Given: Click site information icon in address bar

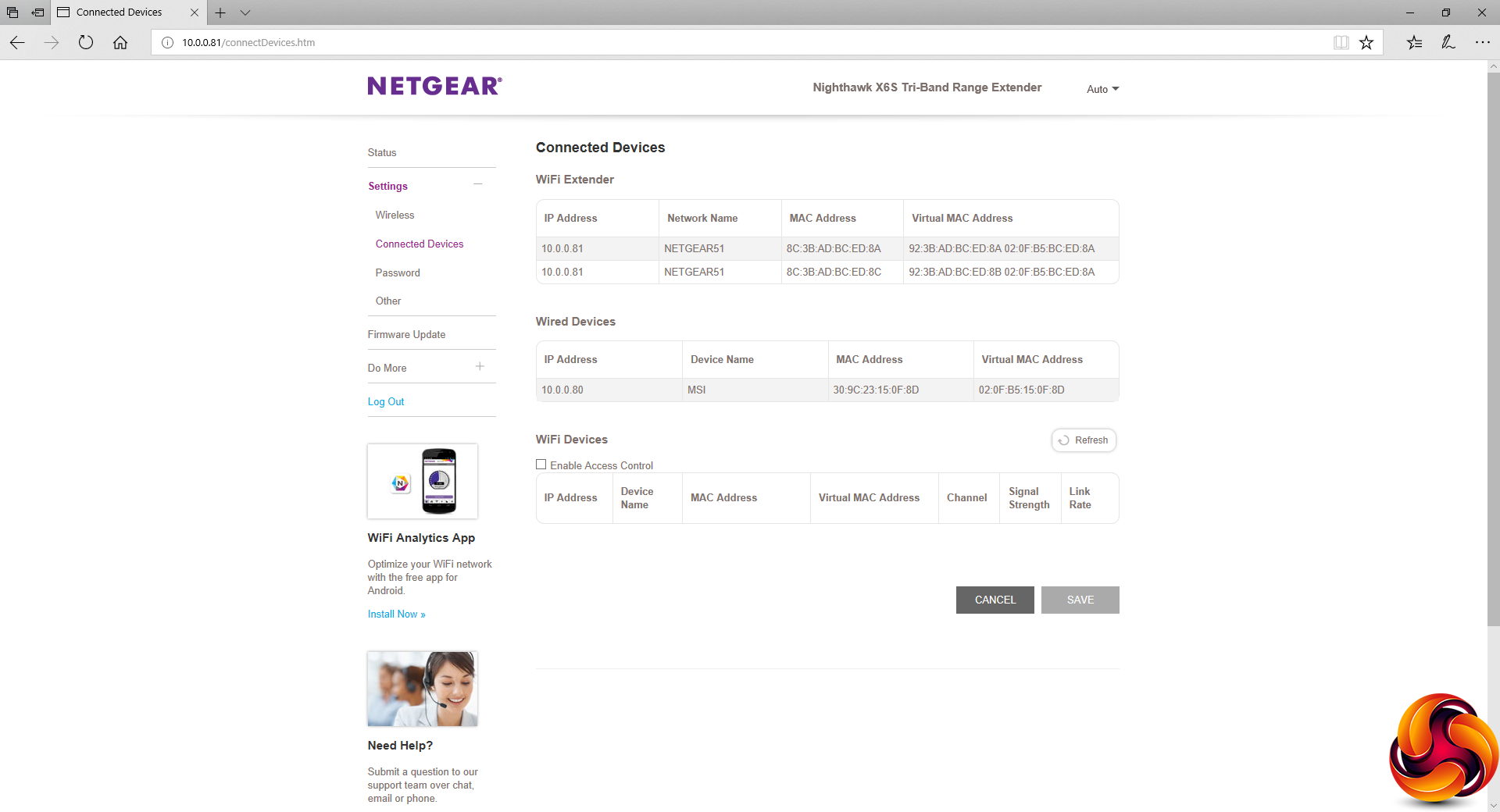Looking at the screenshot, I should [x=167, y=42].
